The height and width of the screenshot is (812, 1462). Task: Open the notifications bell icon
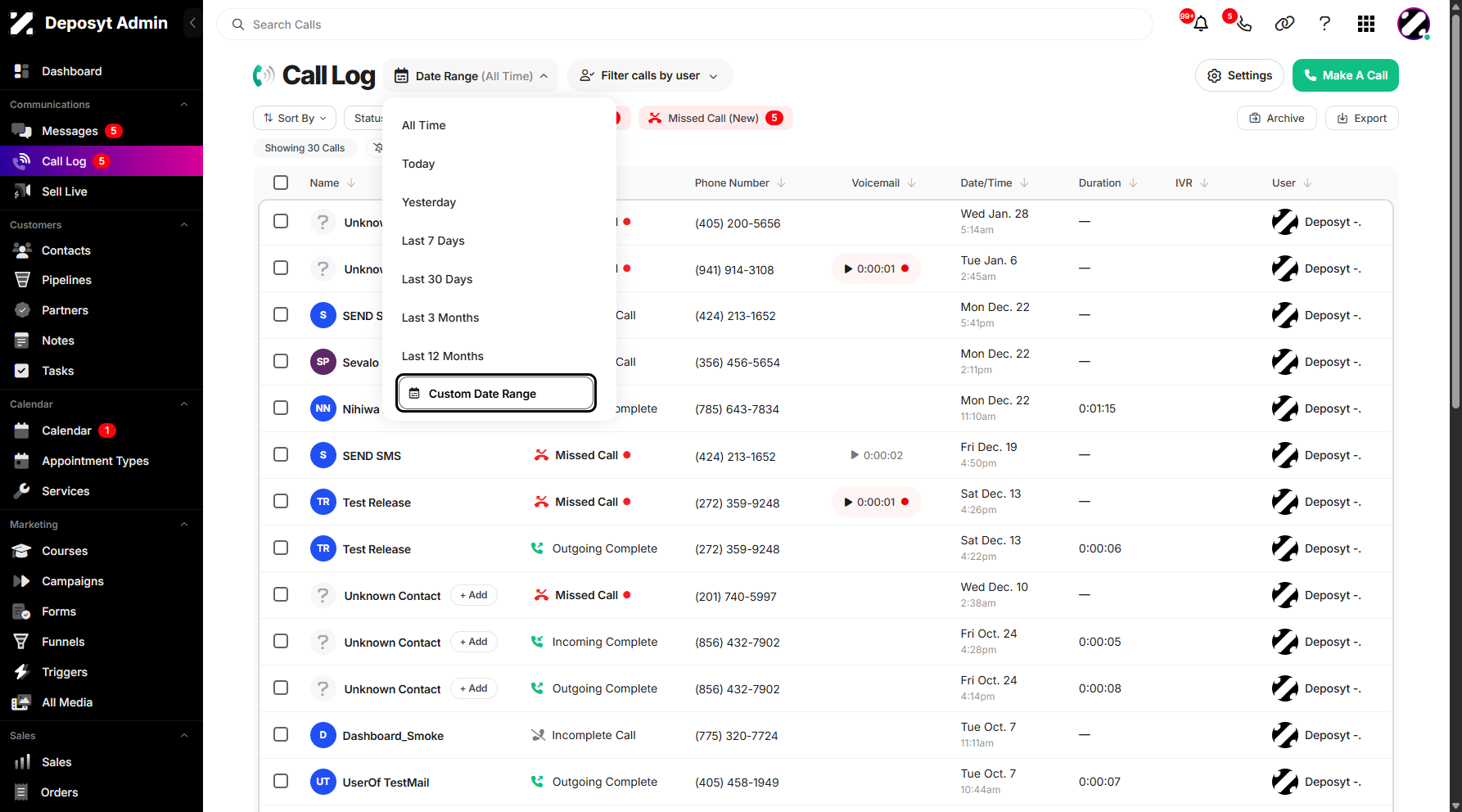point(1200,24)
